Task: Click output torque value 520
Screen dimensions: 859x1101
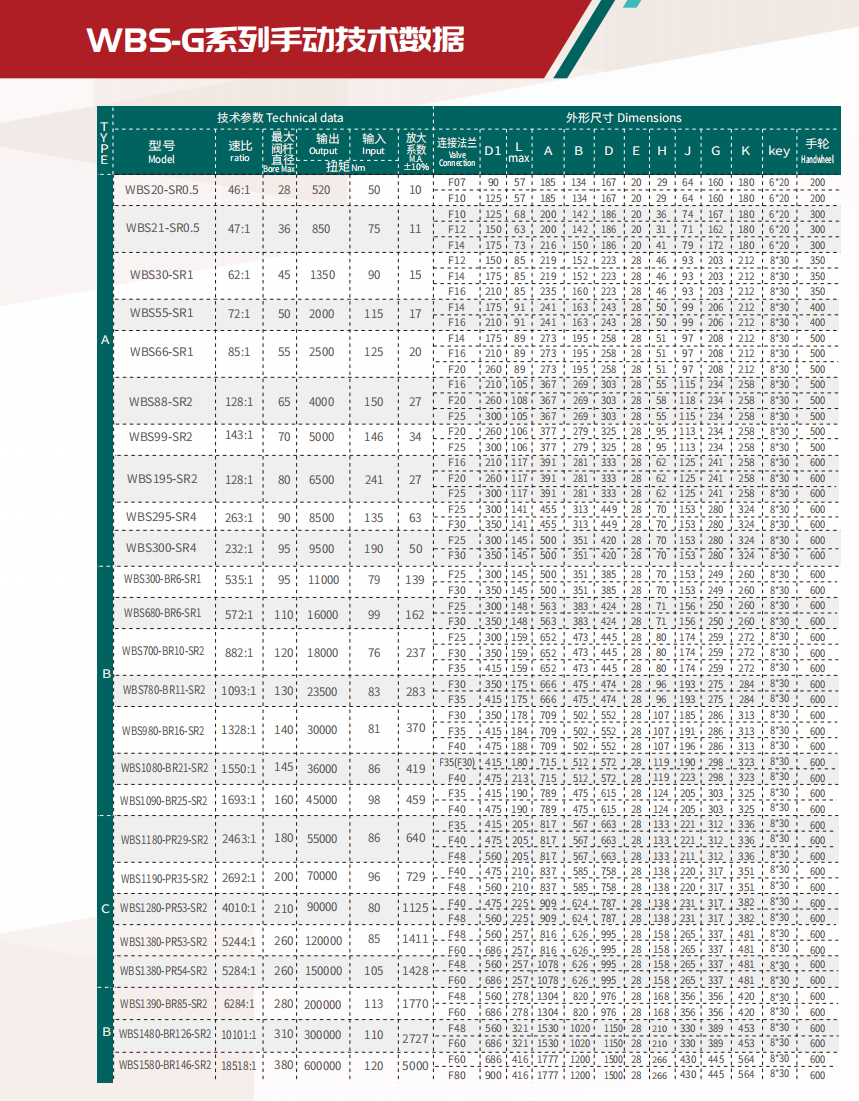Action: 322,190
